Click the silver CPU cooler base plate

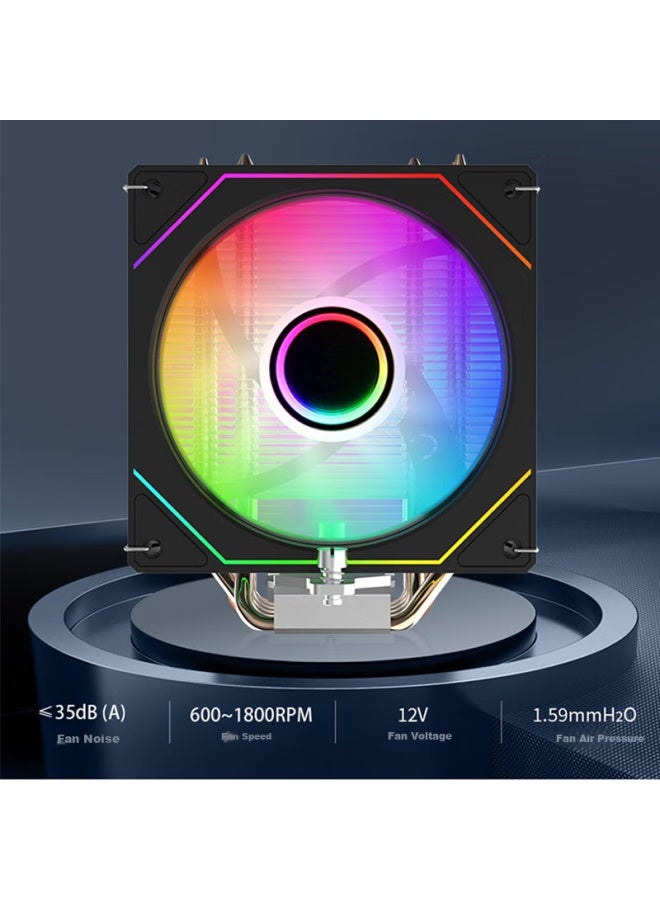point(332,613)
